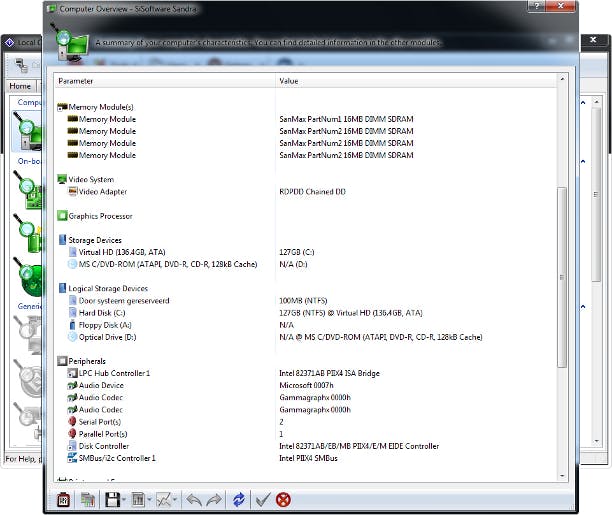Click the Parallel Port(s) icon
This screenshot has height=515, width=612.
(x=72, y=434)
